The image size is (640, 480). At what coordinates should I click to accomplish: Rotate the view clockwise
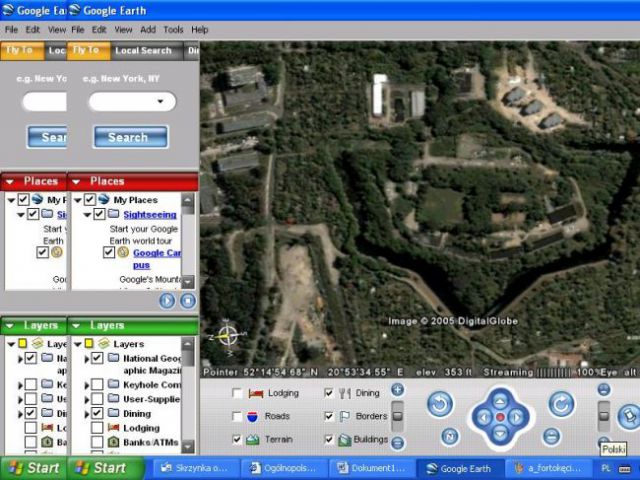pos(561,404)
